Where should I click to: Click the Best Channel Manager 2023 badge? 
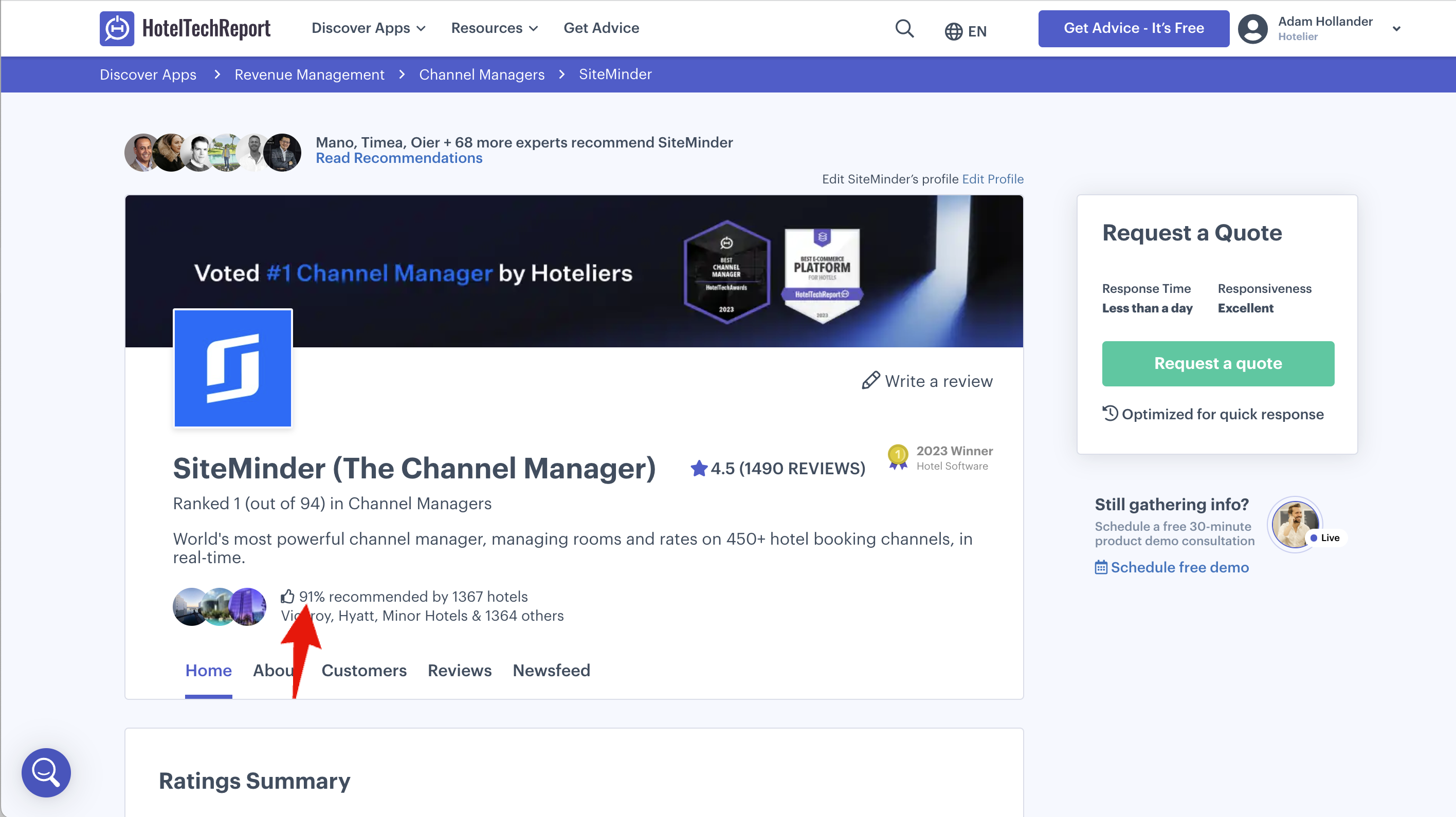[726, 272]
